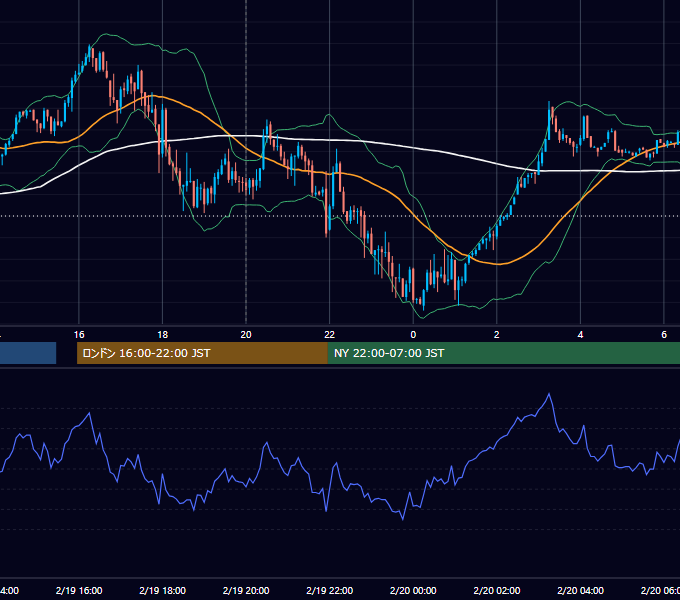Image resolution: width=680 pixels, height=600 pixels.
Task: Click the 2/20 04:00 label on indicator axis
Action: [x=580, y=590]
